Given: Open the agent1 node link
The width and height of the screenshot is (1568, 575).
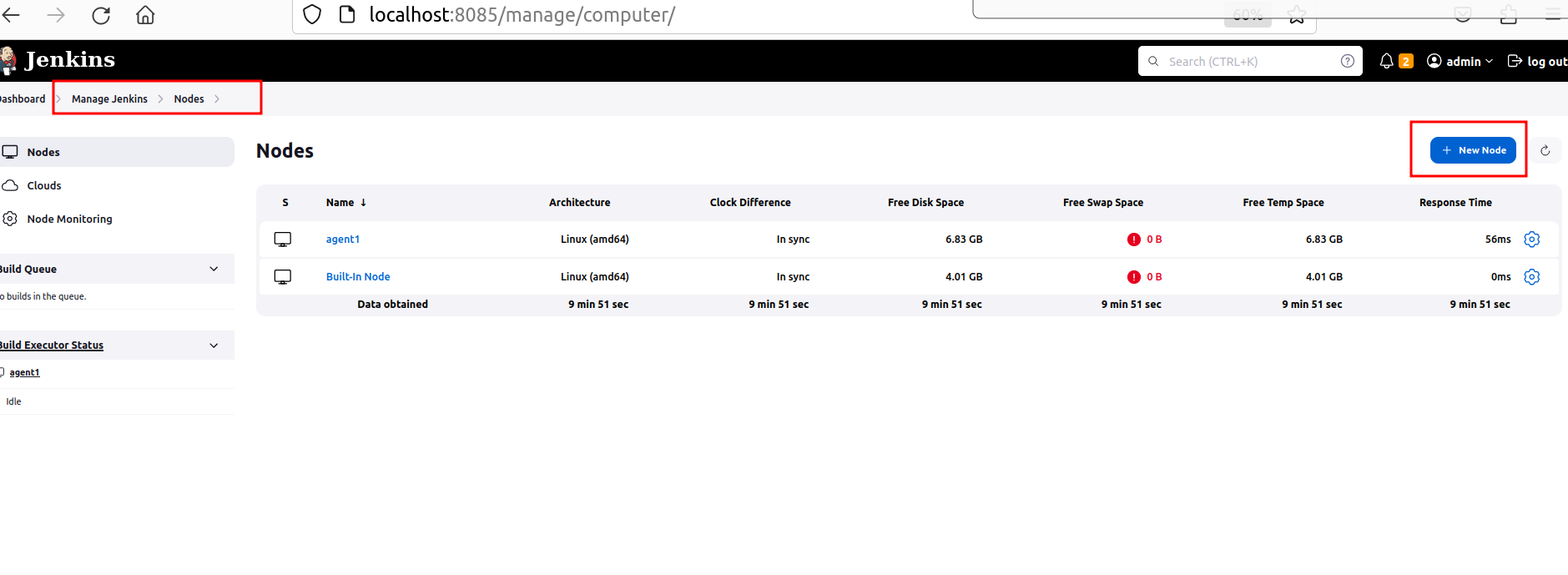Looking at the screenshot, I should point(343,239).
